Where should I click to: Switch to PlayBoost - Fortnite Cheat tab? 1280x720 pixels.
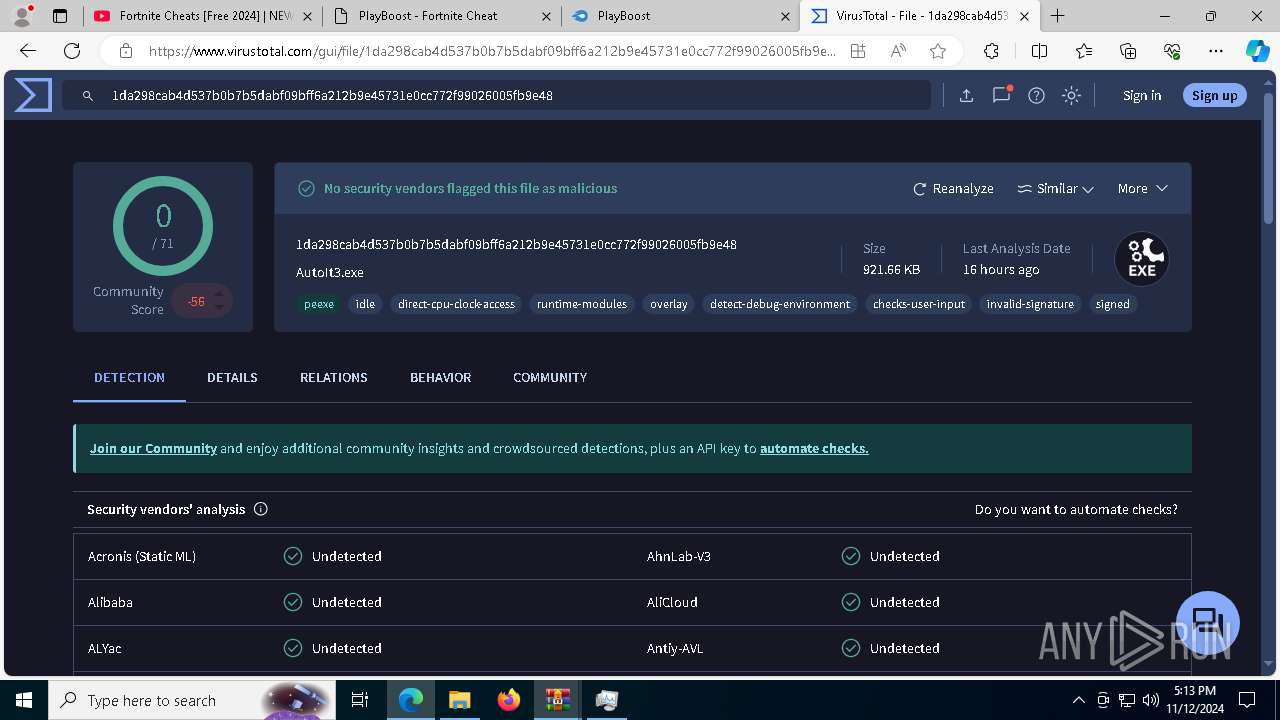click(x=440, y=16)
